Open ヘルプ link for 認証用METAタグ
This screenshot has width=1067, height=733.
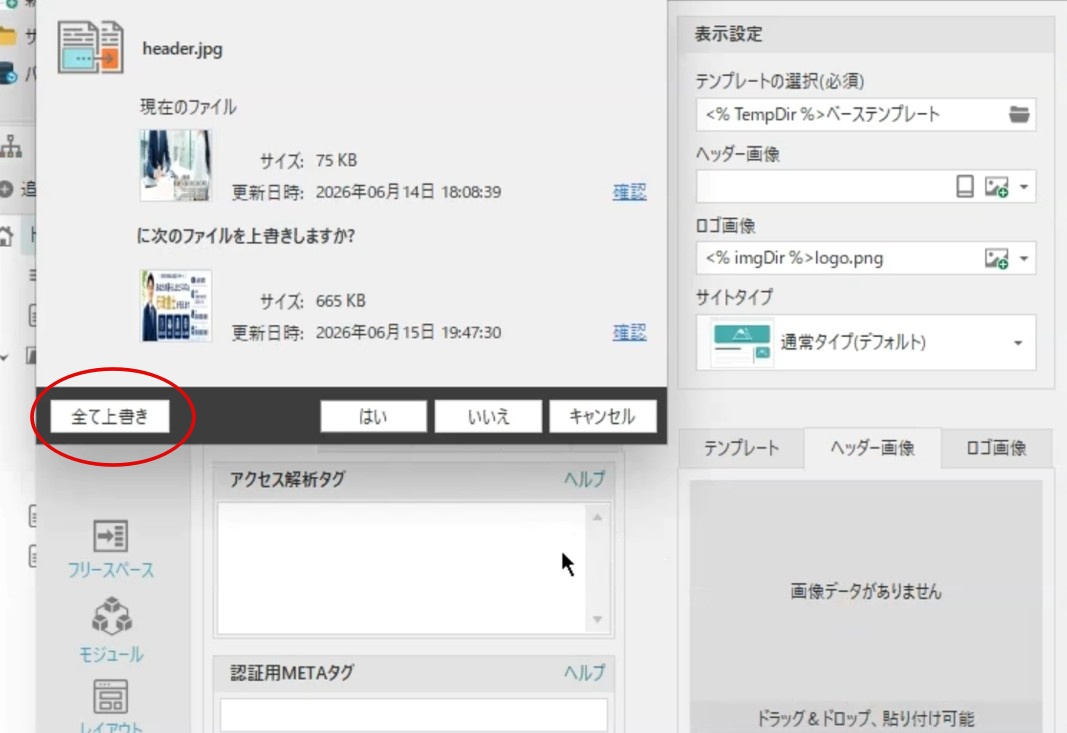click(x=584, y=672)
